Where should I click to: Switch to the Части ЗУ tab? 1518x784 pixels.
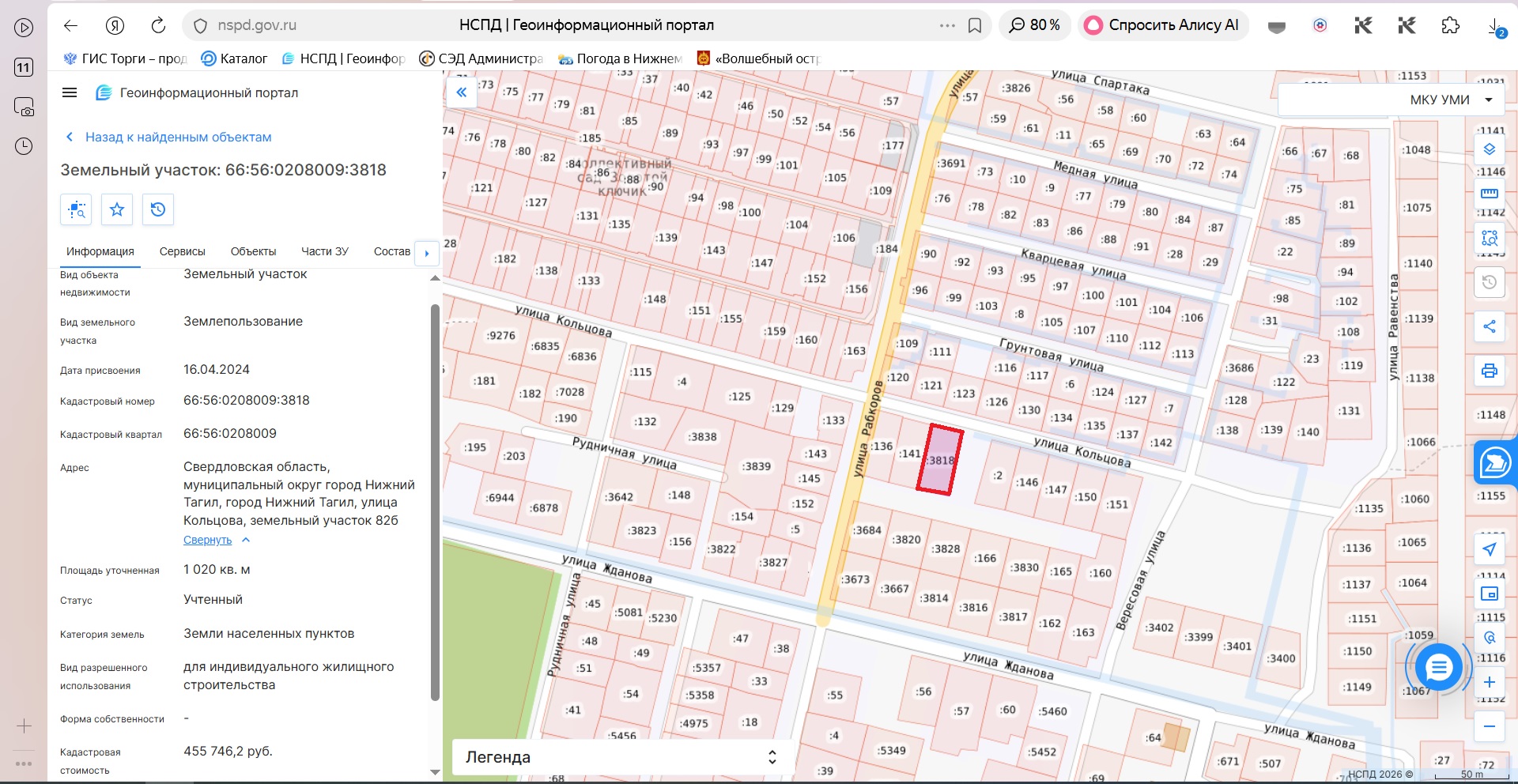(325, 251)
